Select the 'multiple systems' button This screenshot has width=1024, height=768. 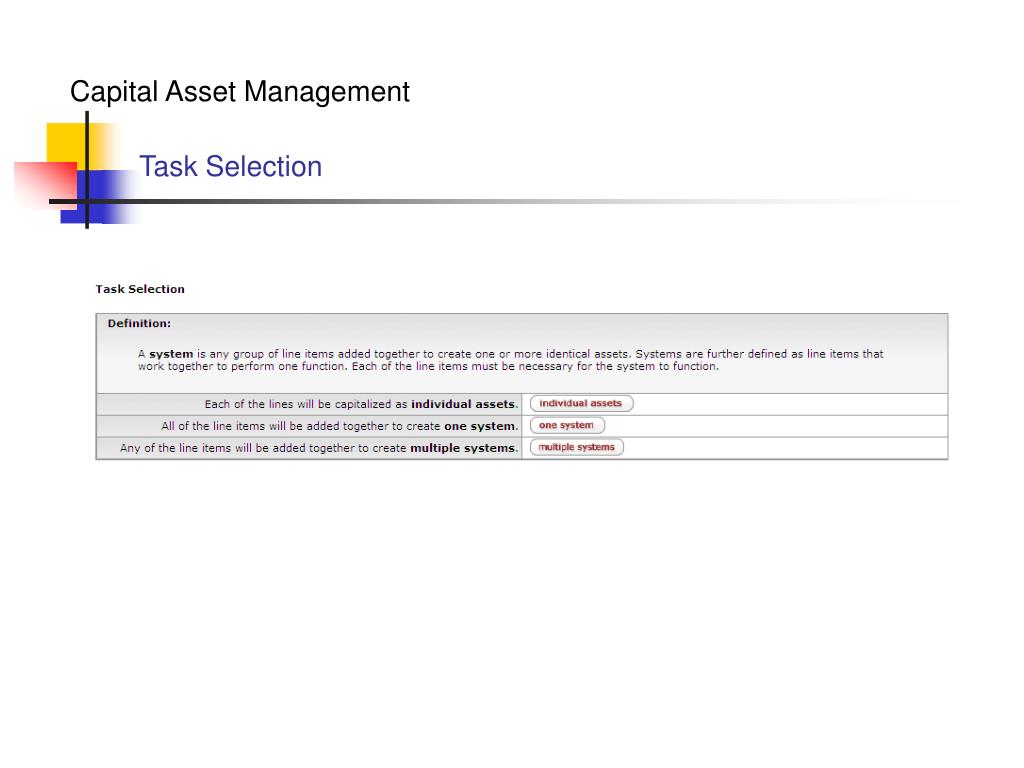[x=577, y=447]
